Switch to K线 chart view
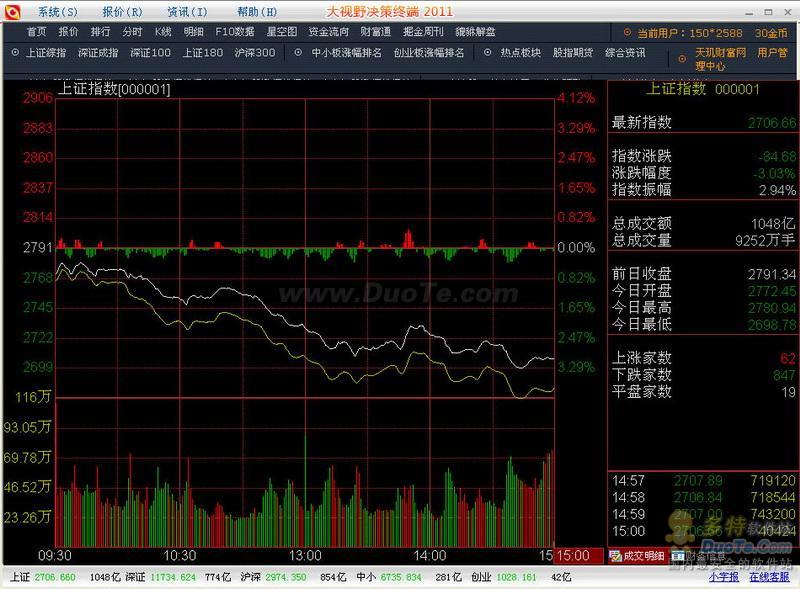 click(163, 32)
